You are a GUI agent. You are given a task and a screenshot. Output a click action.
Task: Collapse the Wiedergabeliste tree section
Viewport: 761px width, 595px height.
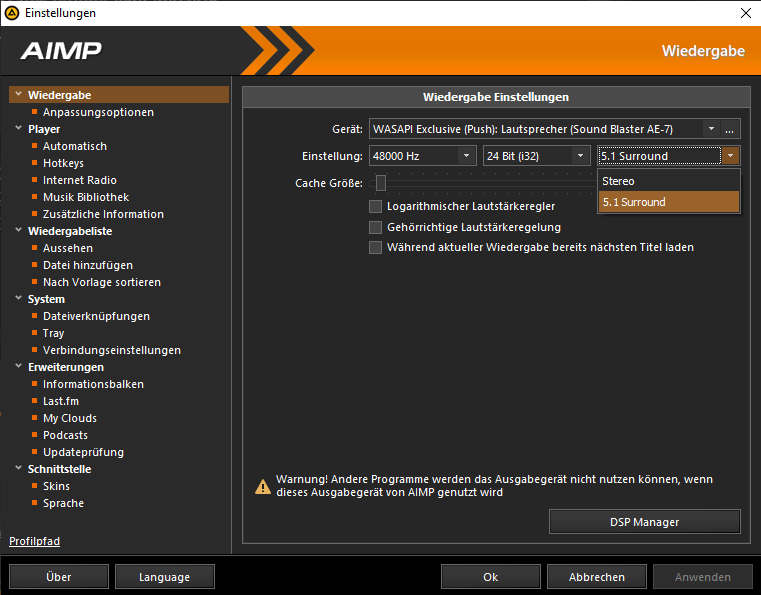click(18, 231)
